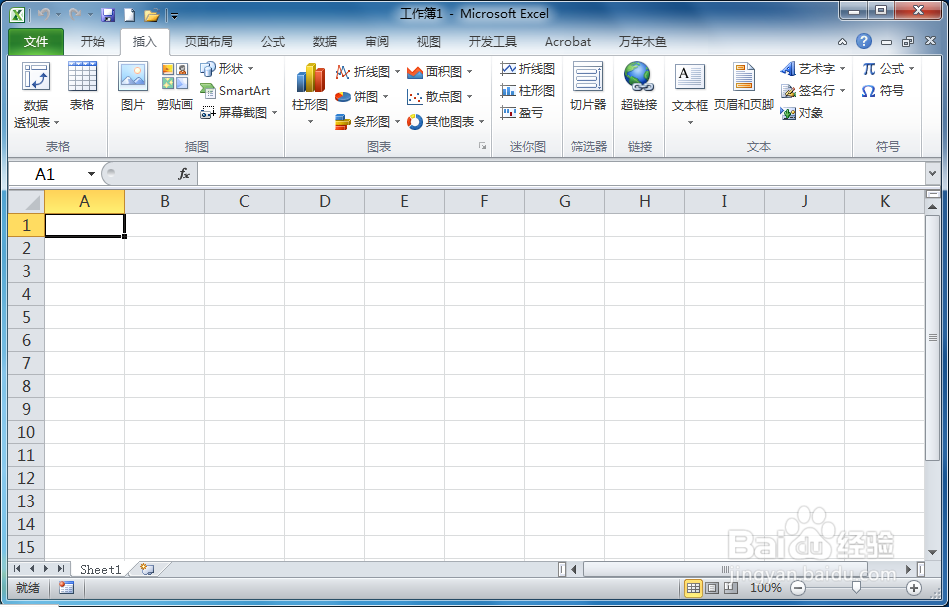Open the clip art (剪贴画) pane

point(175,87)
